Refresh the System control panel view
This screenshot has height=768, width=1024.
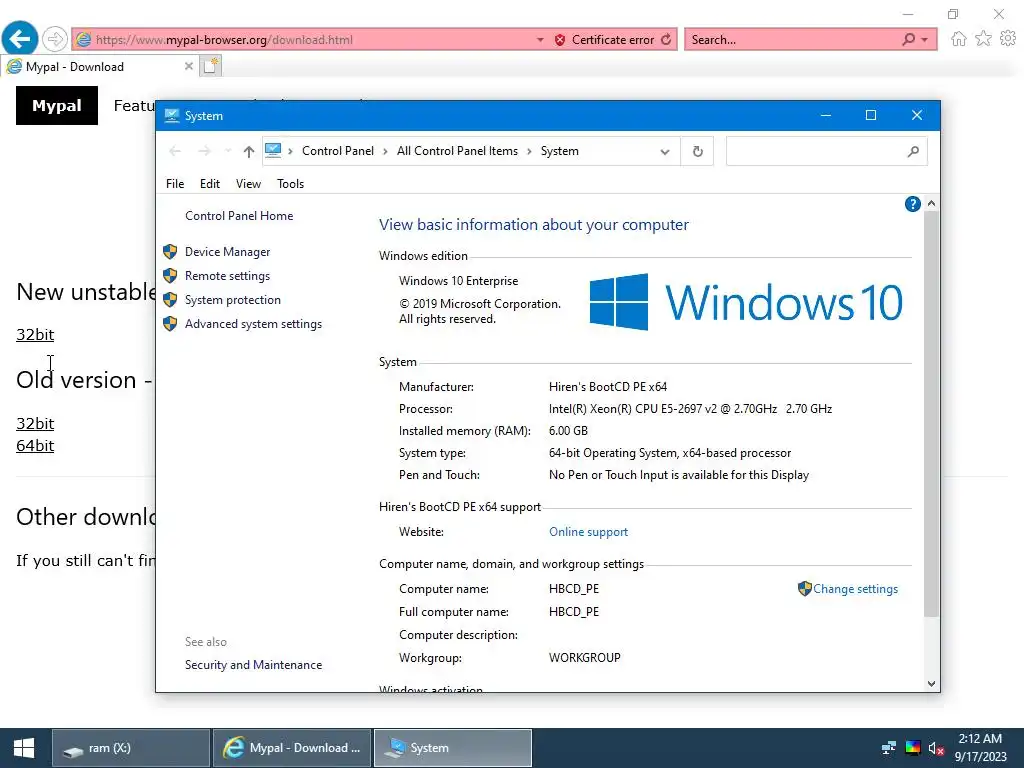(697, 152)
